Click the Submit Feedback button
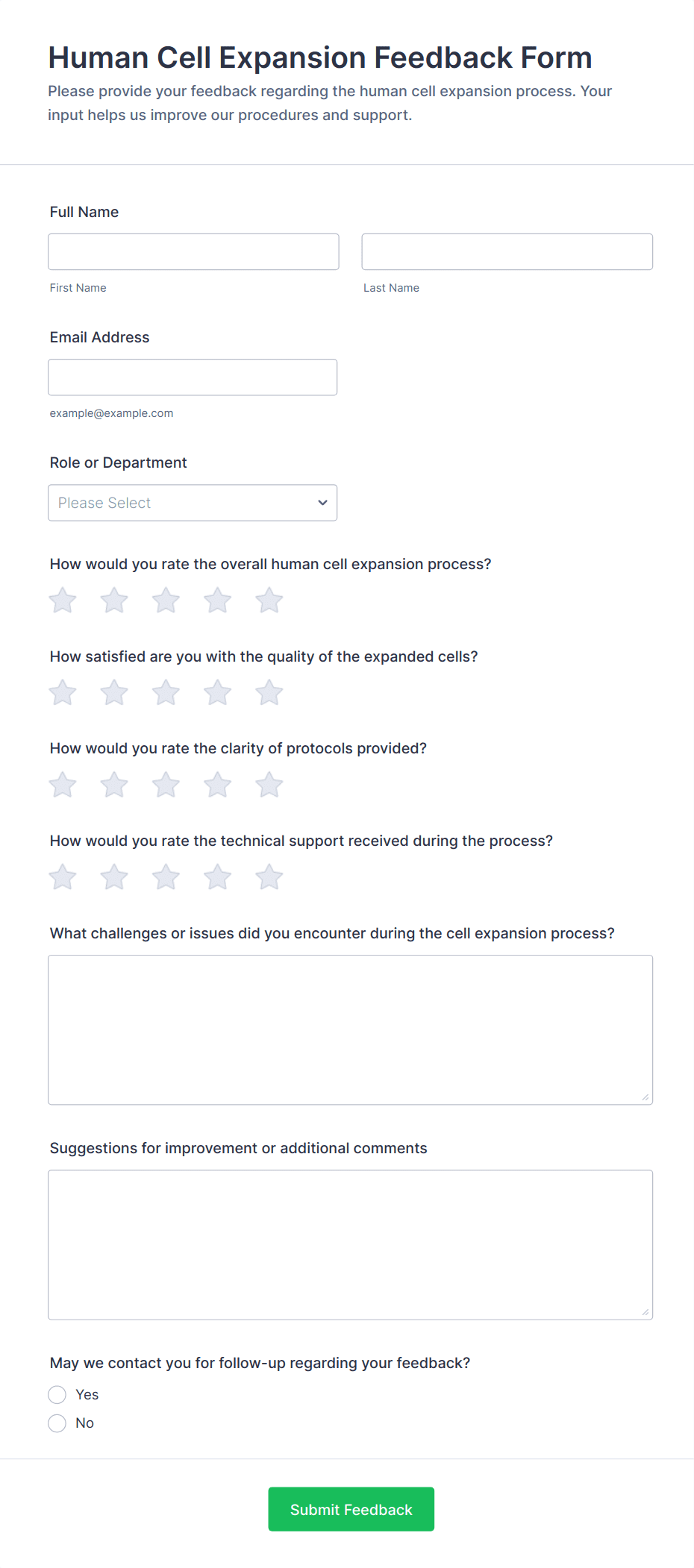Screen dimensions: 694x1568 (x=351, y=1509)
